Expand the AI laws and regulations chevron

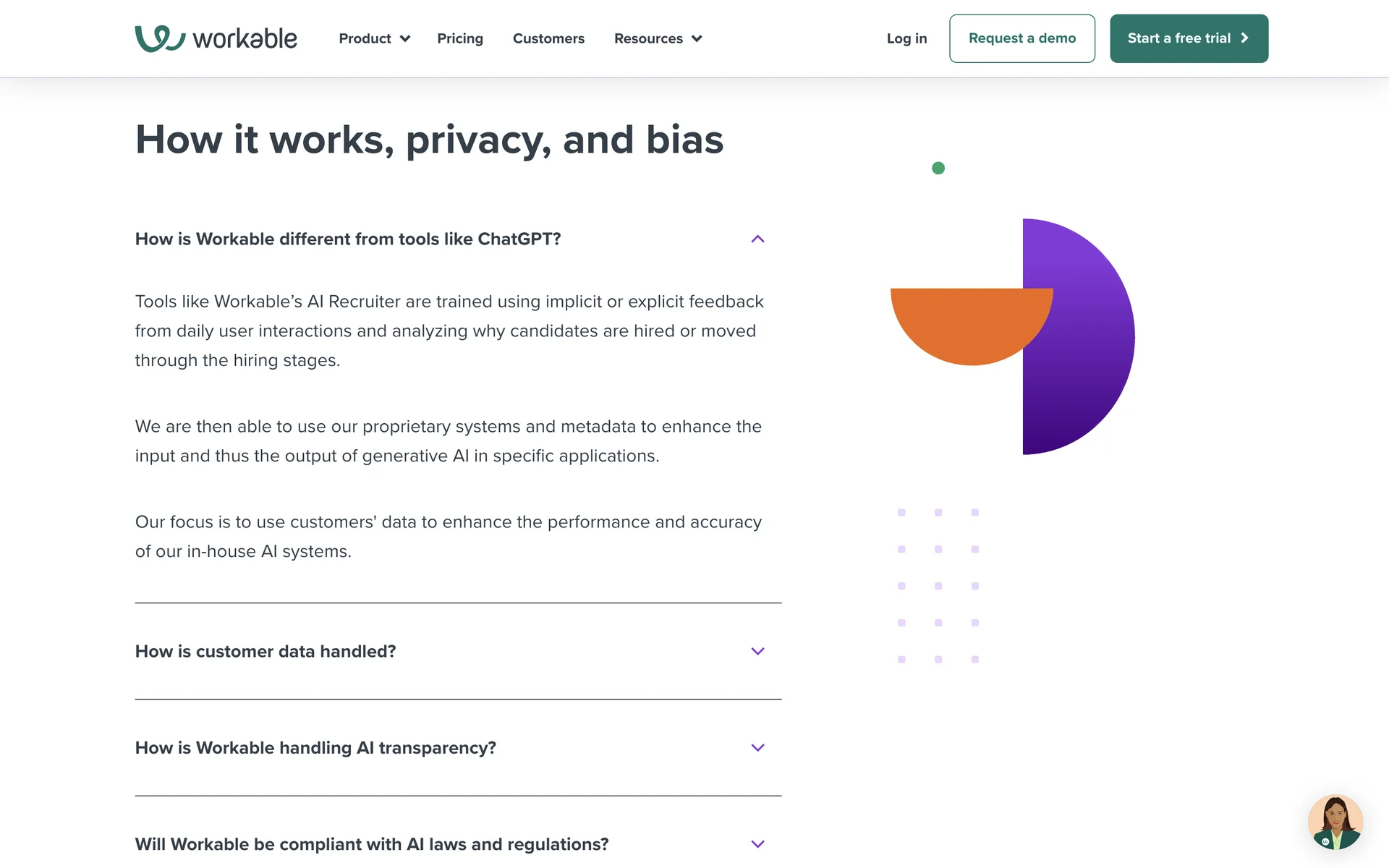tap(757, 844)
